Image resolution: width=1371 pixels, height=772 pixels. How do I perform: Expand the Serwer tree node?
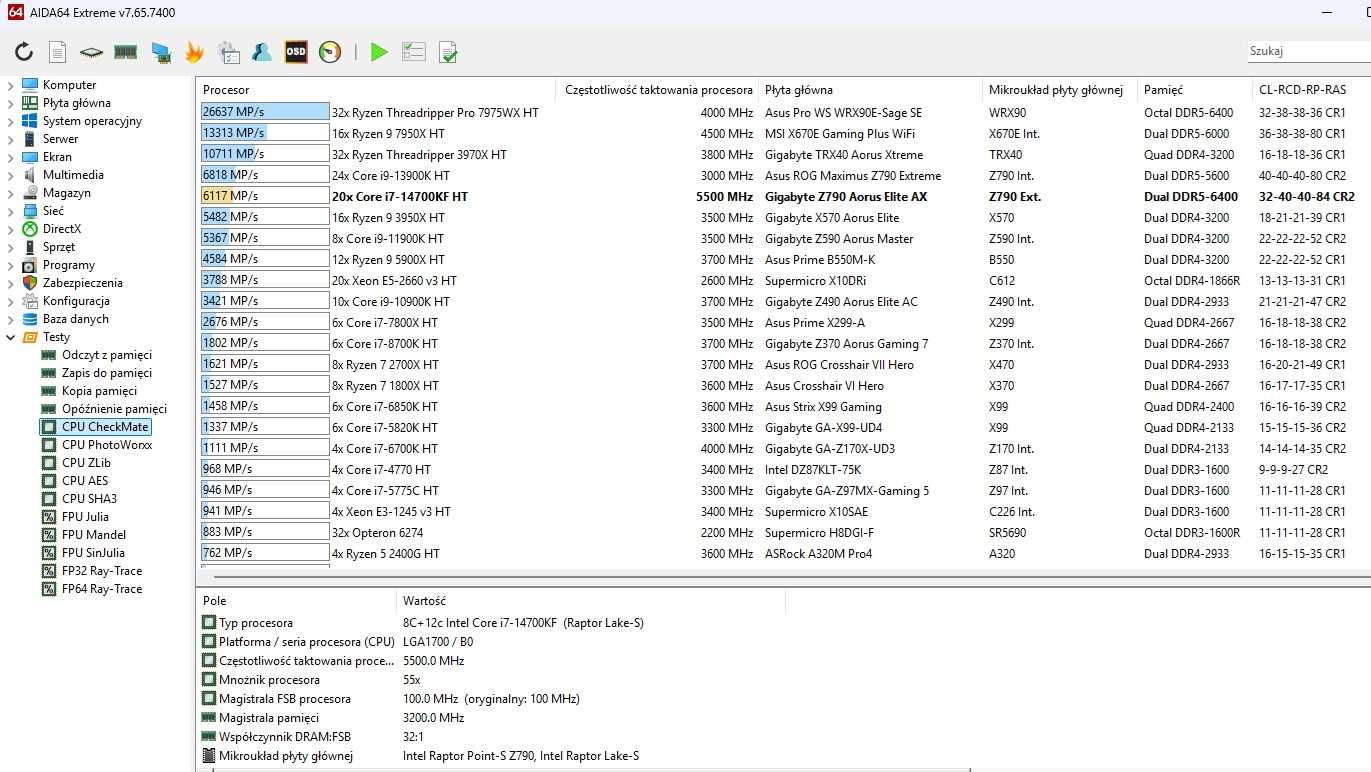tap(11, 139)
